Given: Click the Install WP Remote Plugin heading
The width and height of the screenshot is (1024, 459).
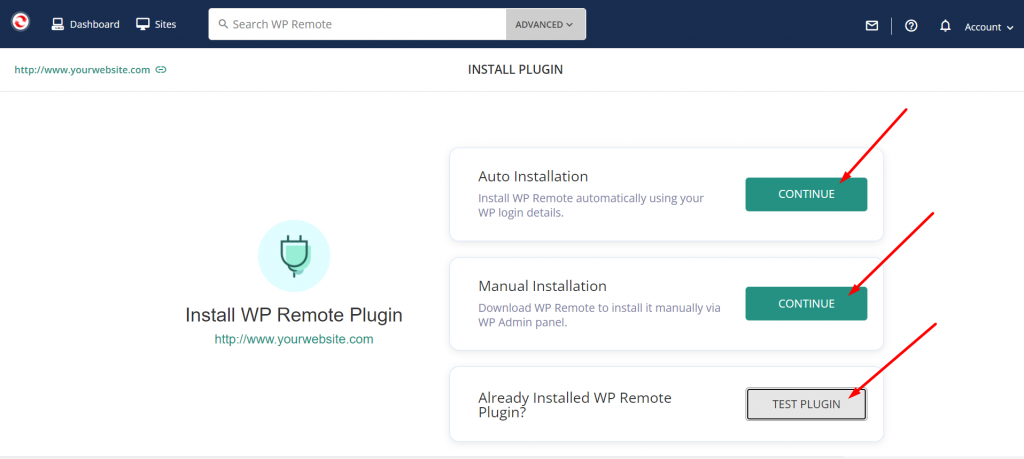Looking at the screenshot, I should coord(294,315).
